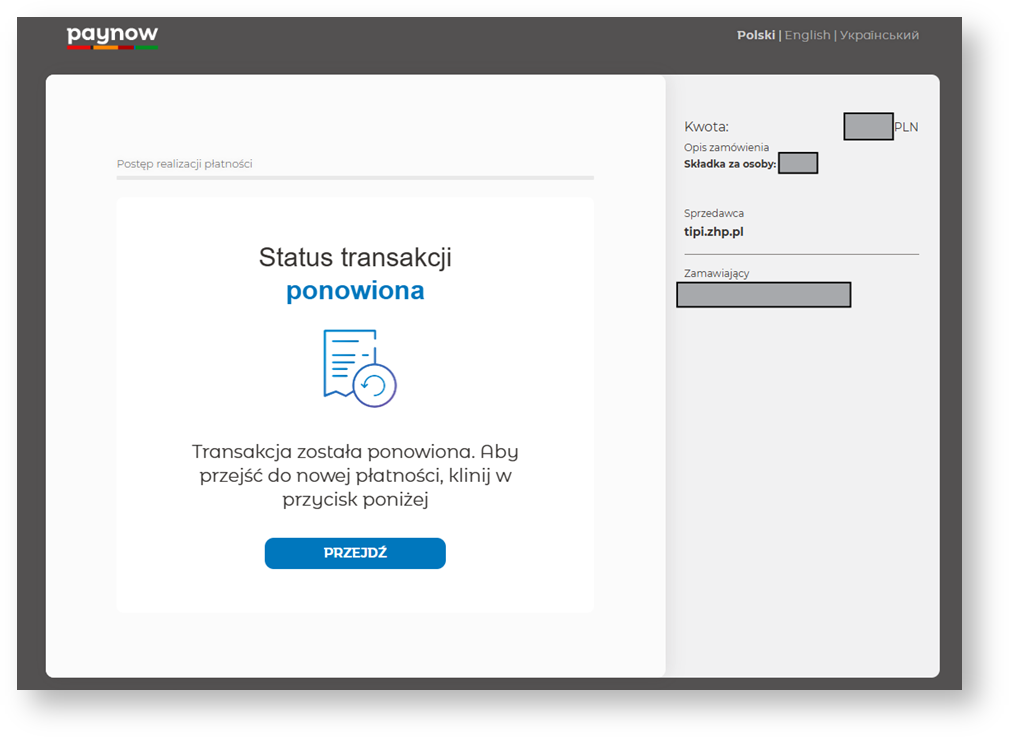Switch language to English
This screenshot has height=738, width=1010.
pos(807,35)
